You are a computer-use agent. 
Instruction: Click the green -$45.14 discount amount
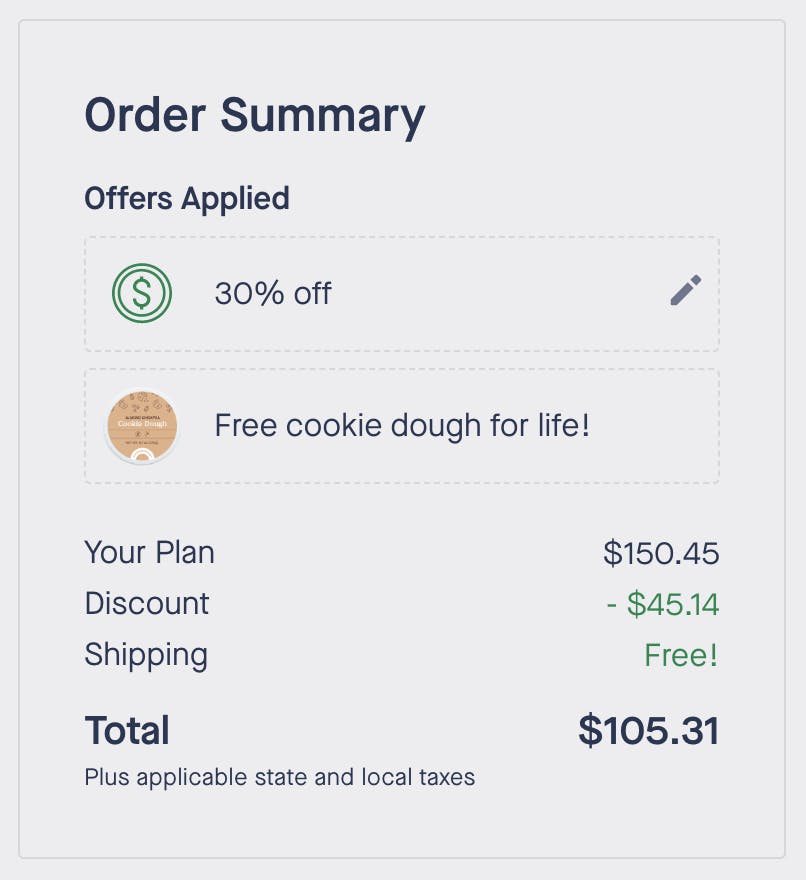click(662, 605)
